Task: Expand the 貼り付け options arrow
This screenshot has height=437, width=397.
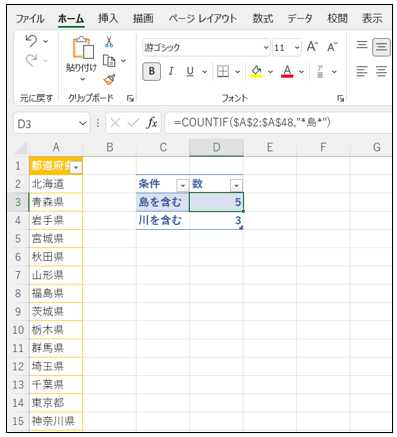Action: pos(82,79)
